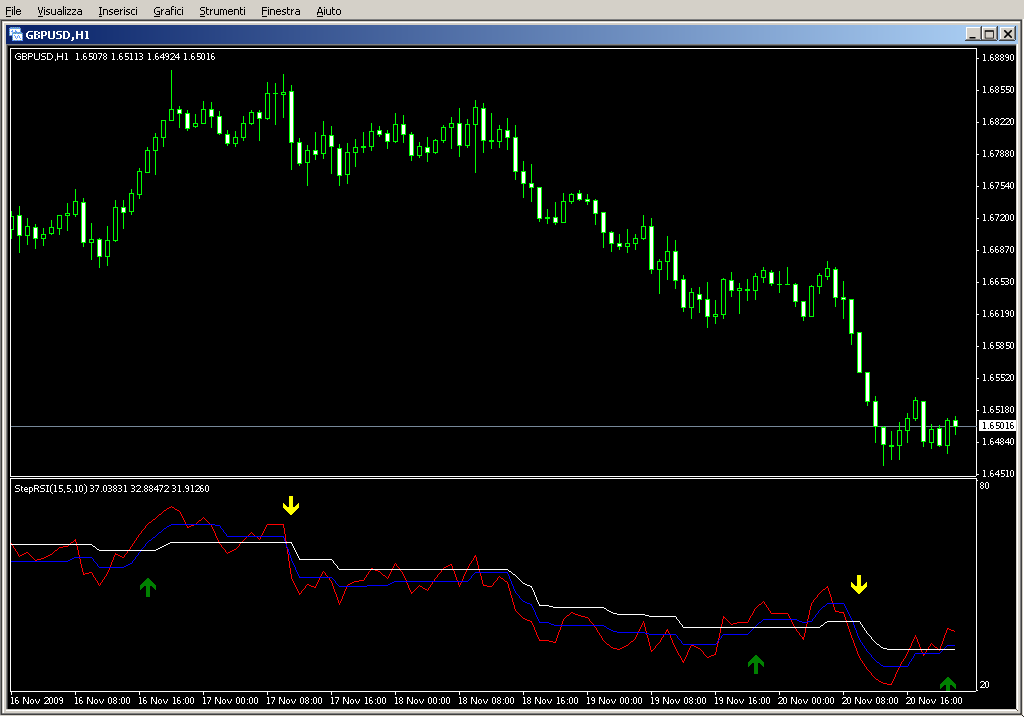Maximize the GBPUSD,H1 chart window
The width and height of the screenshot is (1024, 717).
coord(989,34)
